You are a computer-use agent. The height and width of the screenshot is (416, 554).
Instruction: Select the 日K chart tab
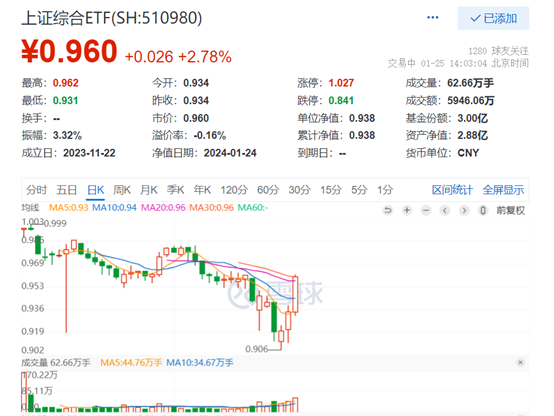(96, 190)
